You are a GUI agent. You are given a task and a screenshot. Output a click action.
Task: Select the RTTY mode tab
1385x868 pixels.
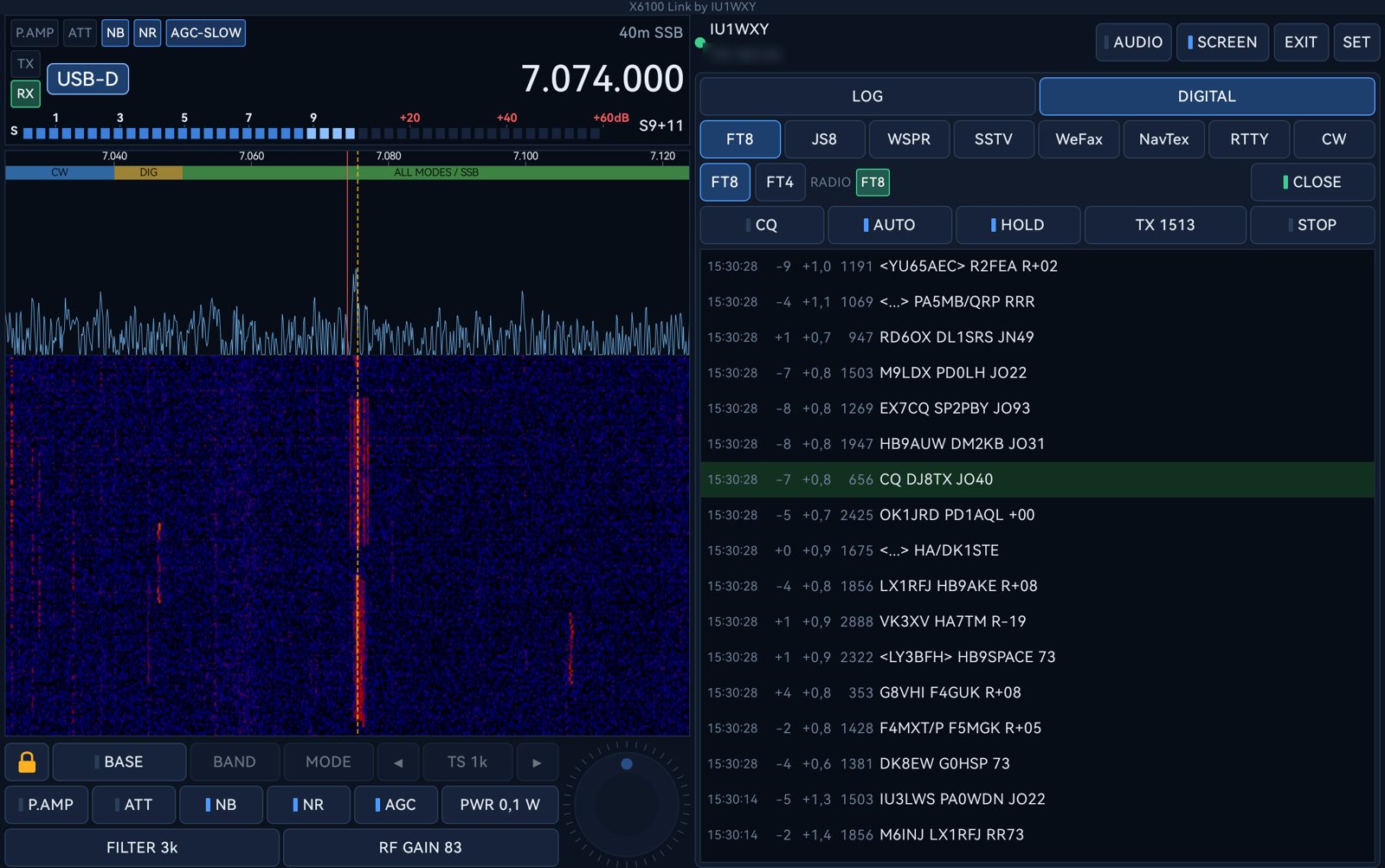click(x=1249, y=138)
